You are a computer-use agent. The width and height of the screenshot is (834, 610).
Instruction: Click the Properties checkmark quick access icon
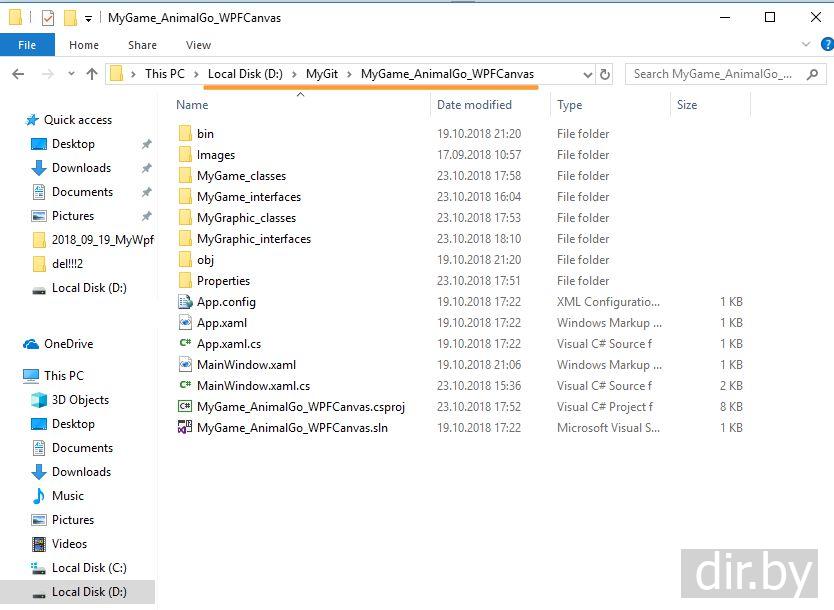coord(48,18)
